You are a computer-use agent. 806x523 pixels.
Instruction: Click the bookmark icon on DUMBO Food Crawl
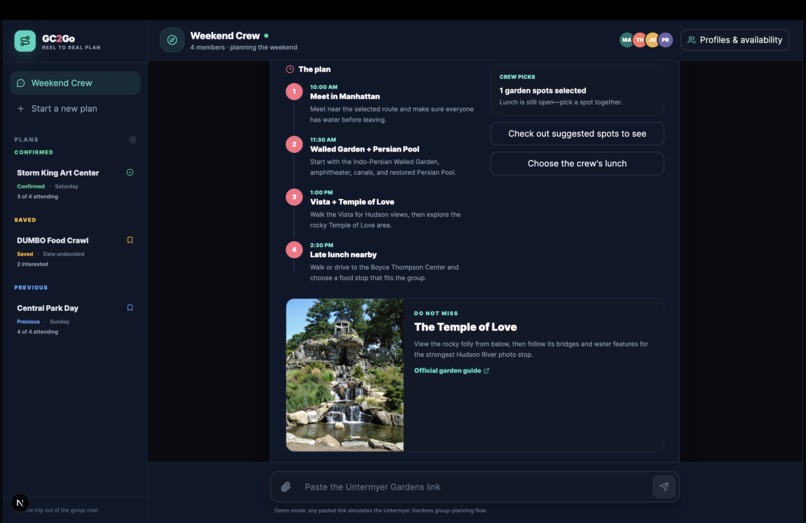pyautogui.click(x=130, y=240)
